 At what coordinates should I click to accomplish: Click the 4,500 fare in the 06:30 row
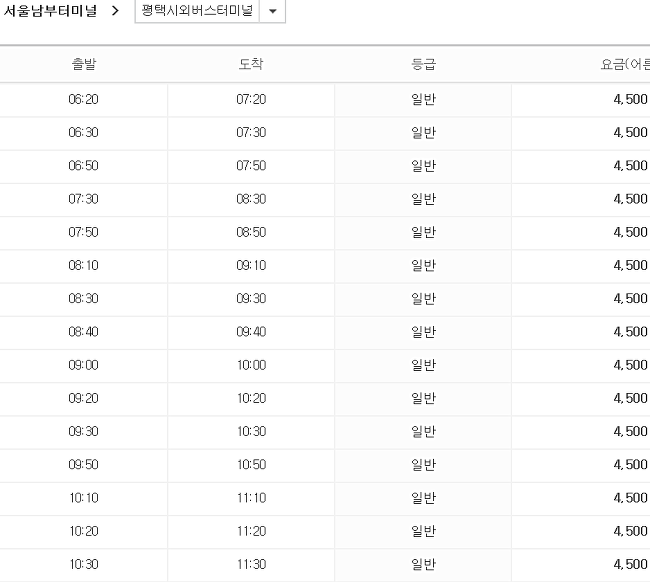tap(631, 133)
